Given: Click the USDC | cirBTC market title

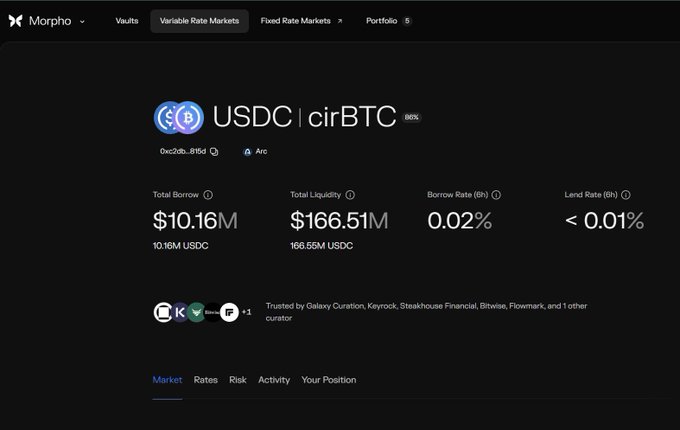Looking at the screenshot, I should point(304,117).
